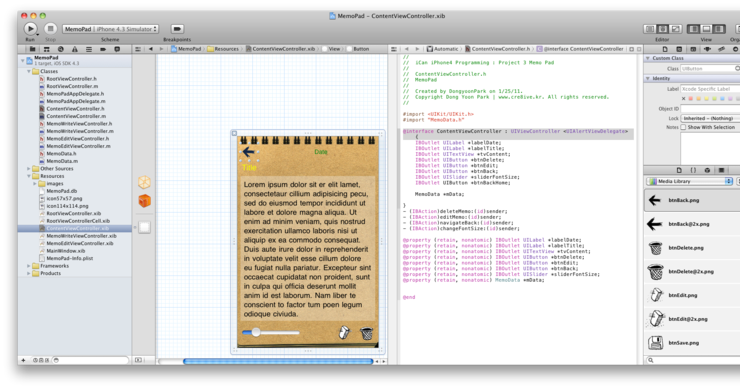Viewport: 740px width, 389px height.
Task: Open RootViewController.h in navigator
Action: 71,79
